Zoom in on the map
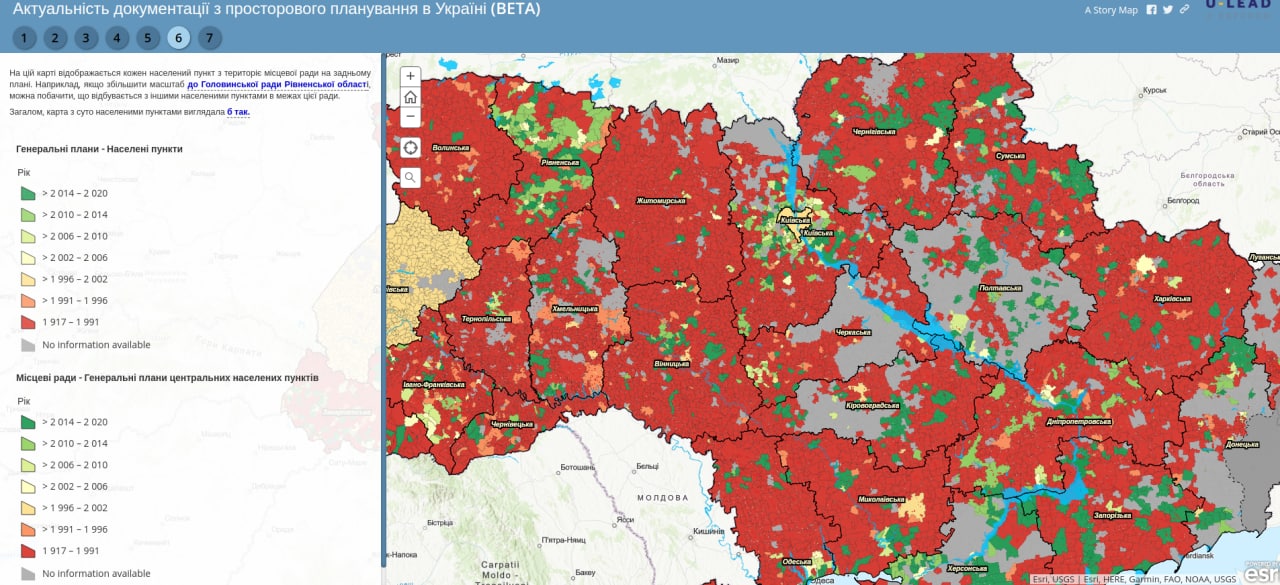1280x585 pixels. [x=410, y=76]
